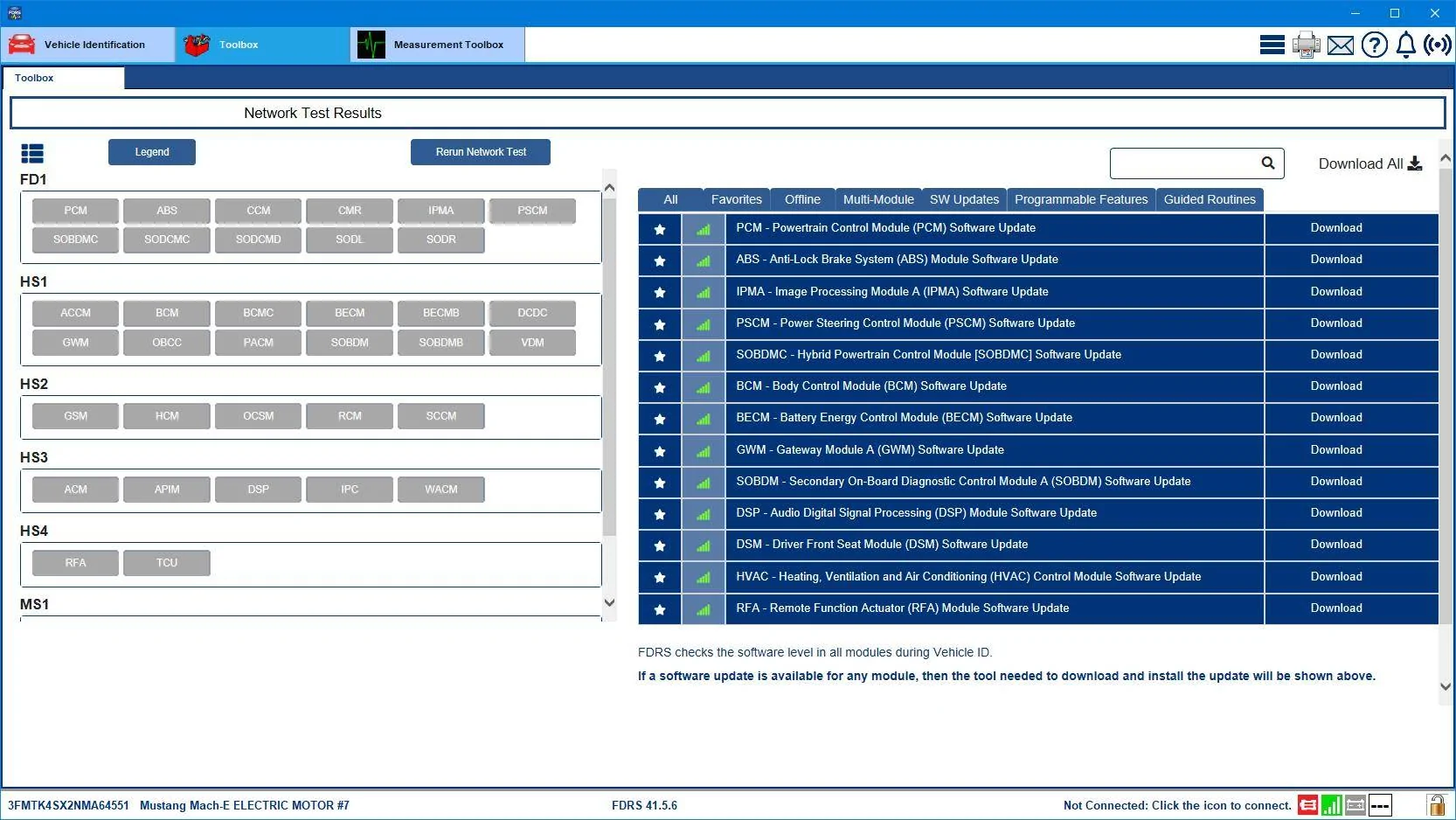Click the right panel scrollbar down arrow

(1446, 687)
